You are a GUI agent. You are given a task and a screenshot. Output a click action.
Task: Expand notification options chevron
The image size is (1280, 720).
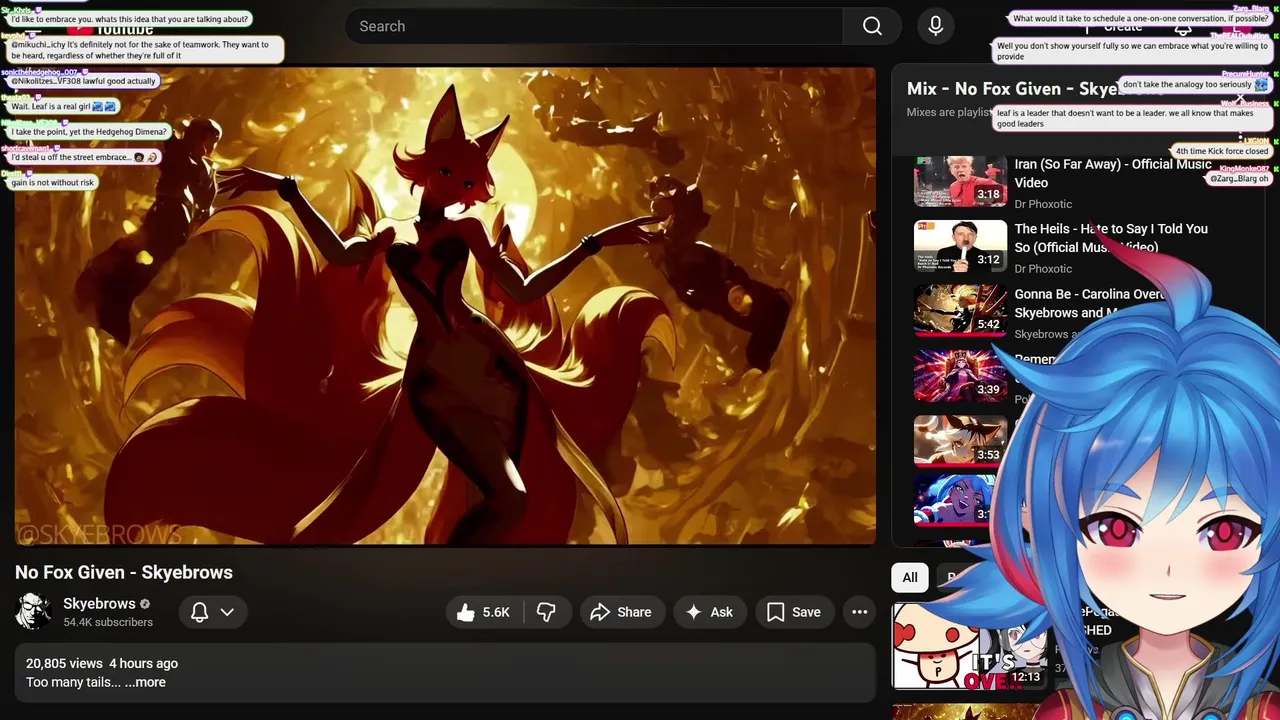coord(227,612)
